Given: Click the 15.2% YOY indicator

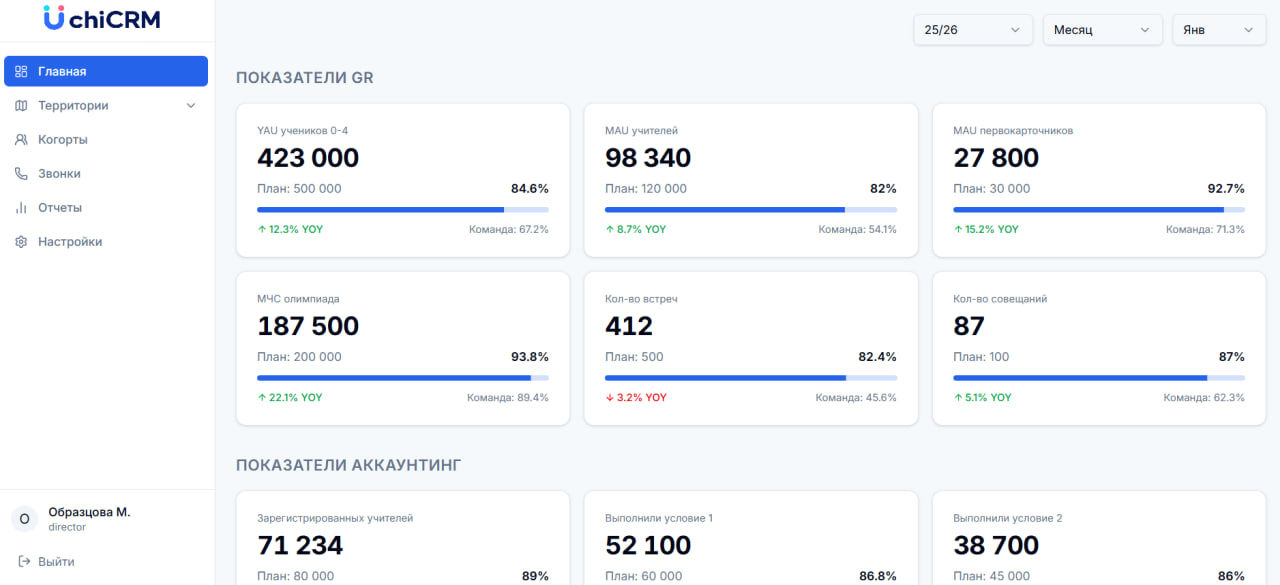Looking at the screenshot, I should 986,229.
